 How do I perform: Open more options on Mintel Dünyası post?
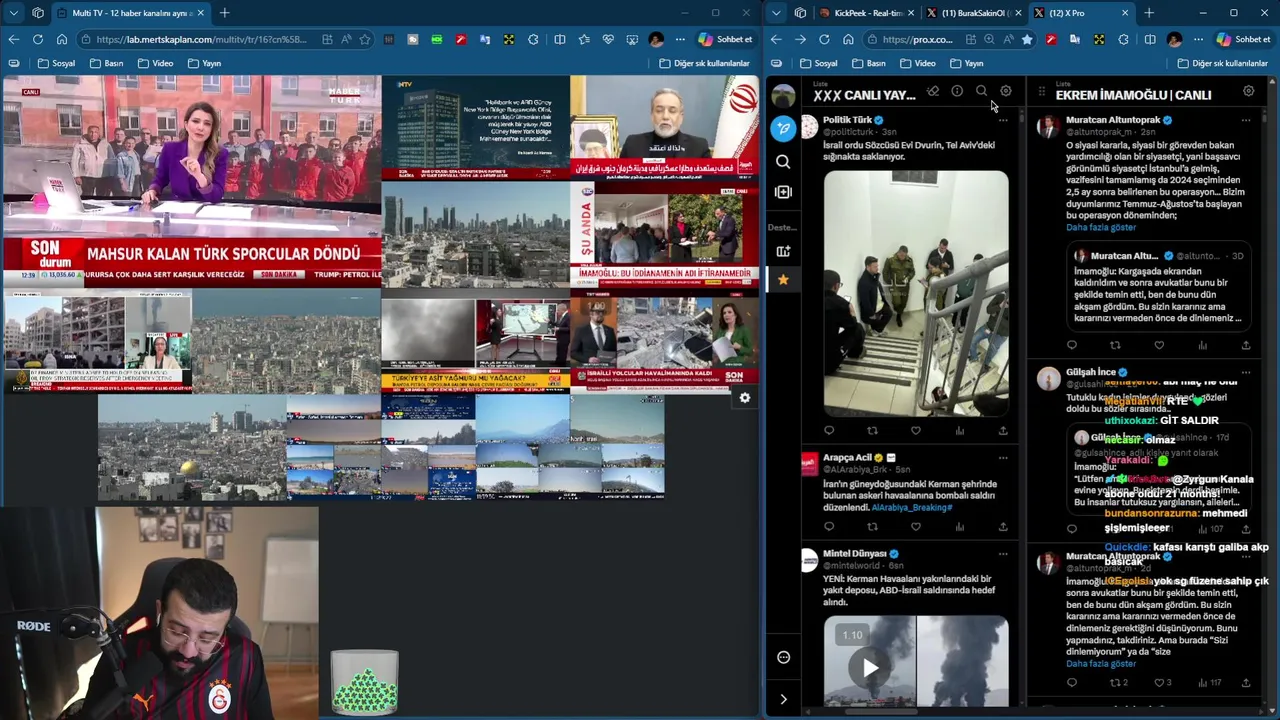click(1003, 553)
